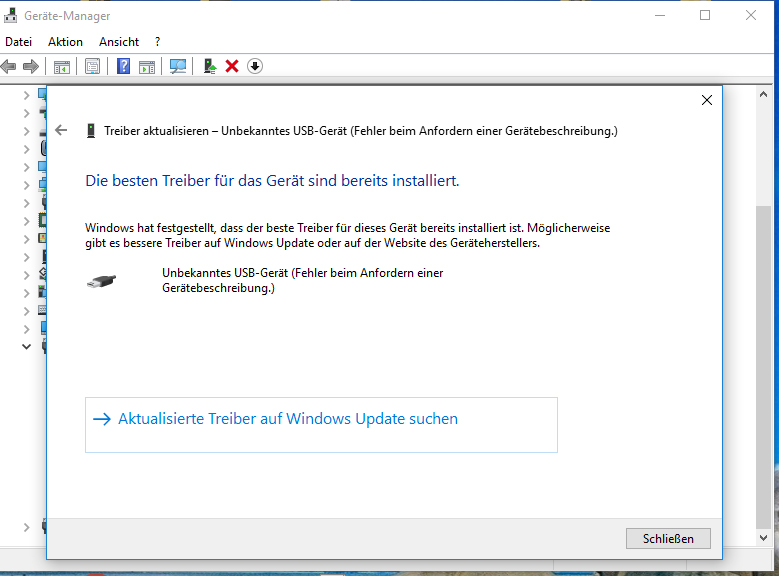This screenshot has width=779, height=576.
Task: Go back using the dialog's left arrow
Action: pos(61,130)
